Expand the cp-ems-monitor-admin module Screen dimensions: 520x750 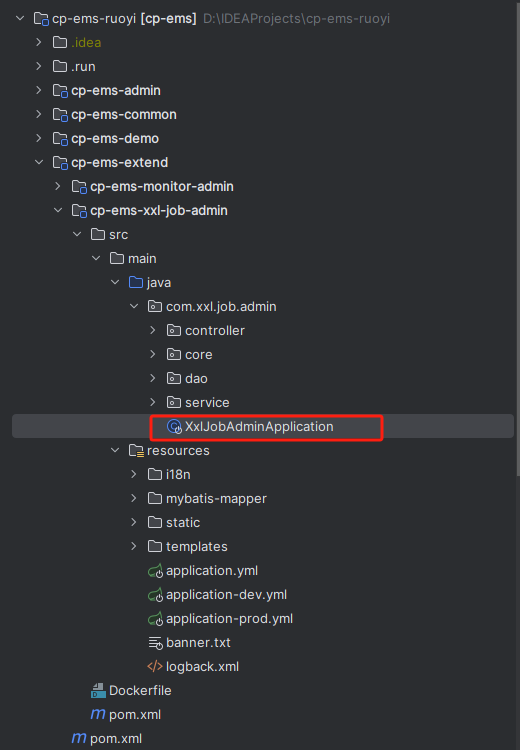(x=57, y=186)
